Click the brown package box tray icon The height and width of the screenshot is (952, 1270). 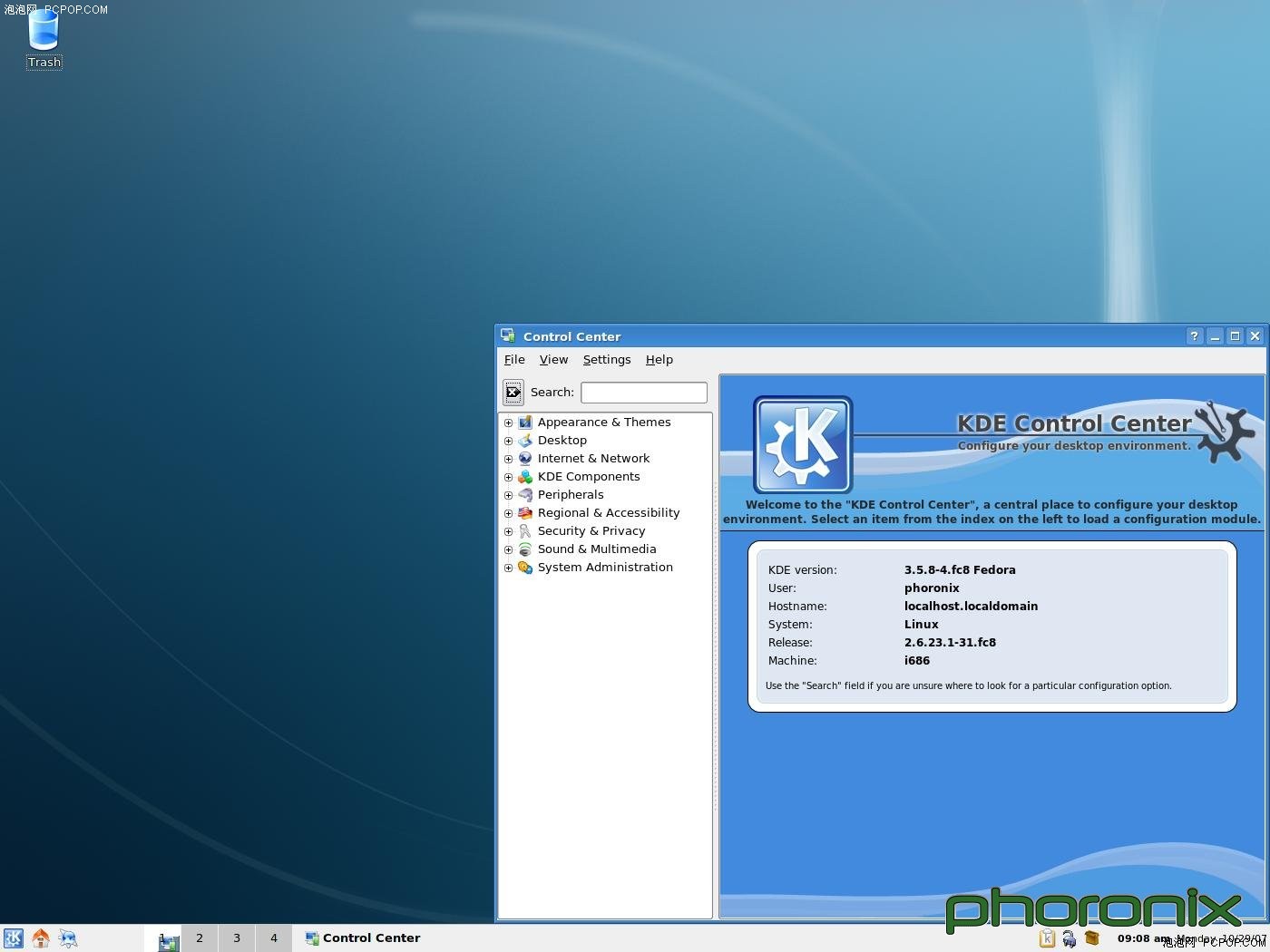coord(1092,938)
